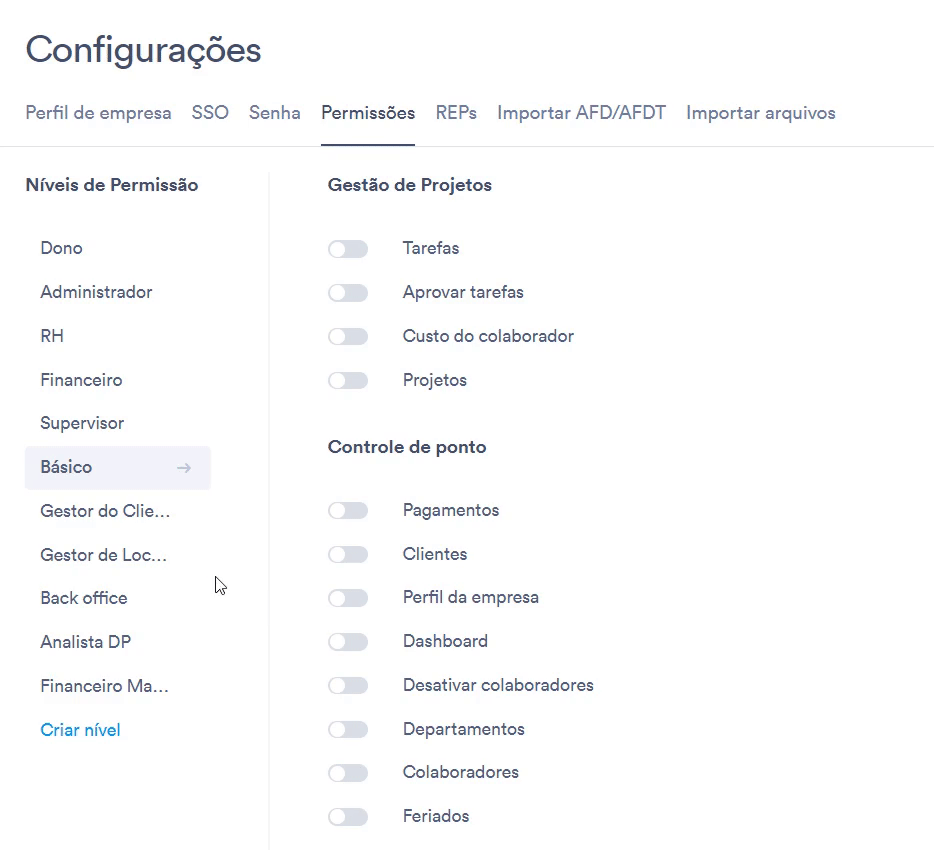This screenshot has height=850, width=934.
Task: Turn on the Feriados toggle
Action: (x=348, y=817)
